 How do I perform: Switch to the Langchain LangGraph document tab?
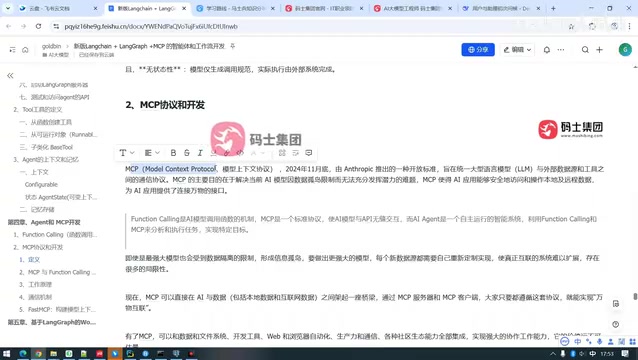147,8
